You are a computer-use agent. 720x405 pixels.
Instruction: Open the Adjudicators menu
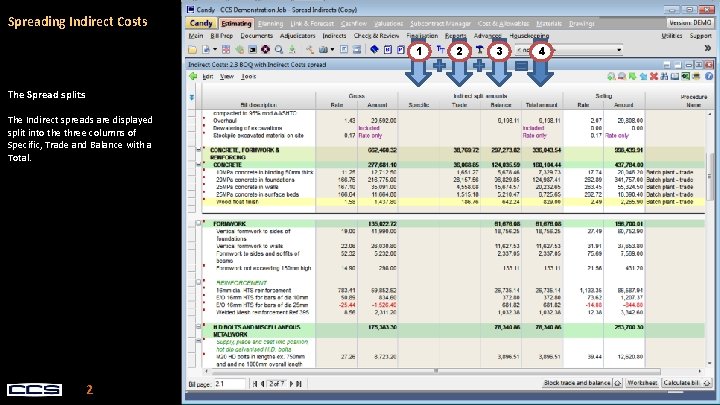(298, 36)
